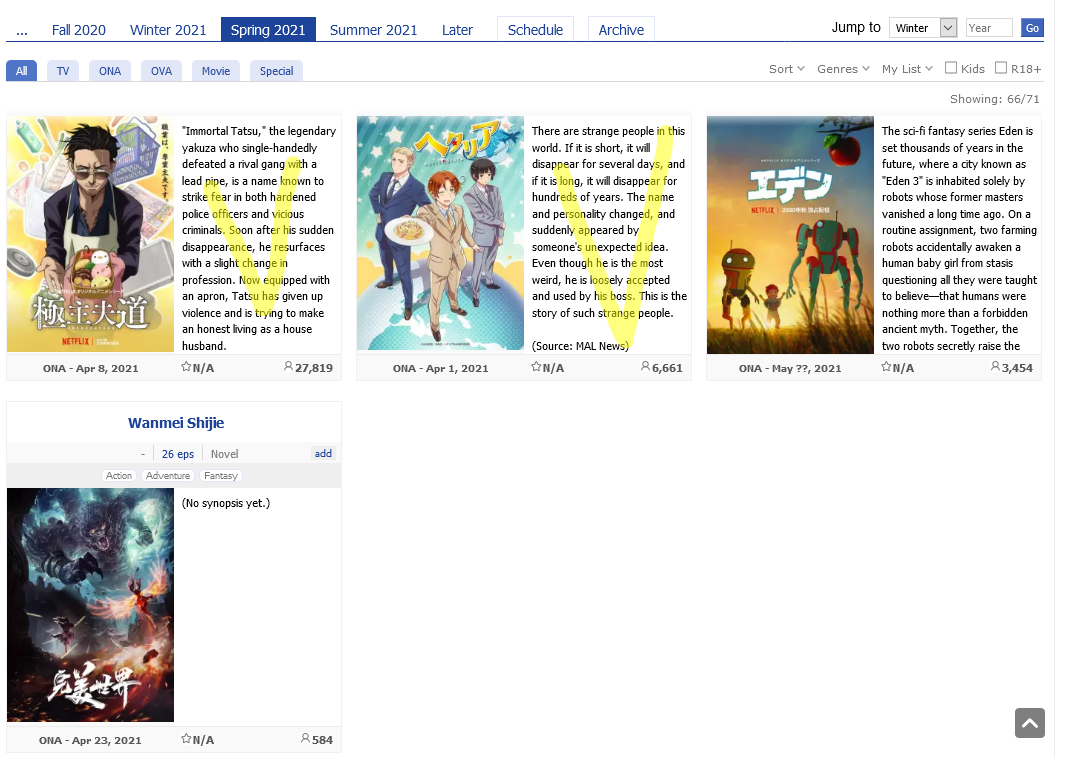
Task: Click the "ONA - May ??, 2021" date text
Action: pyautogui.click(x=790, y=368)
